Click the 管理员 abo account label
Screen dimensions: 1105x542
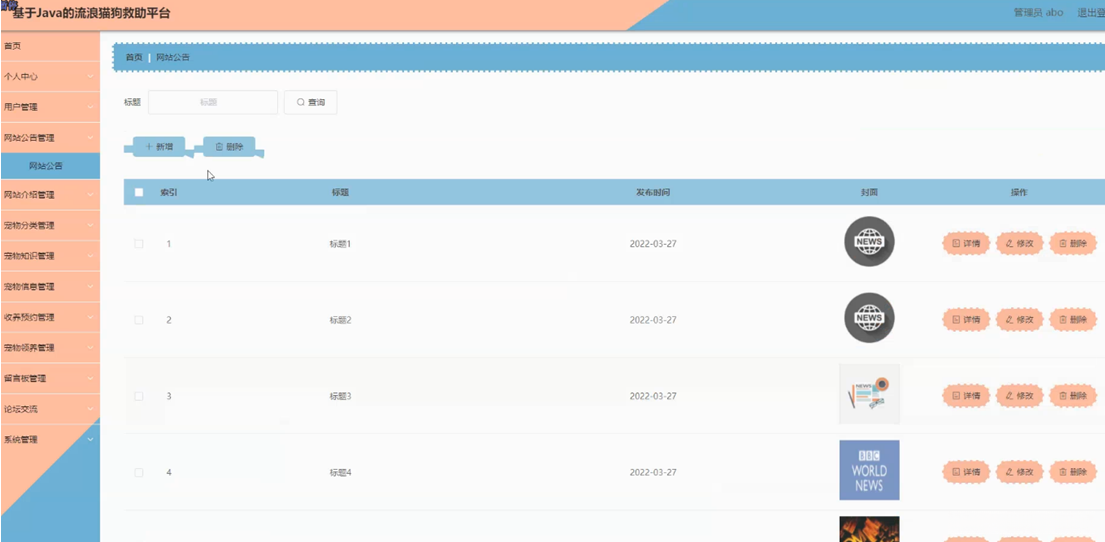[1038, 13]
